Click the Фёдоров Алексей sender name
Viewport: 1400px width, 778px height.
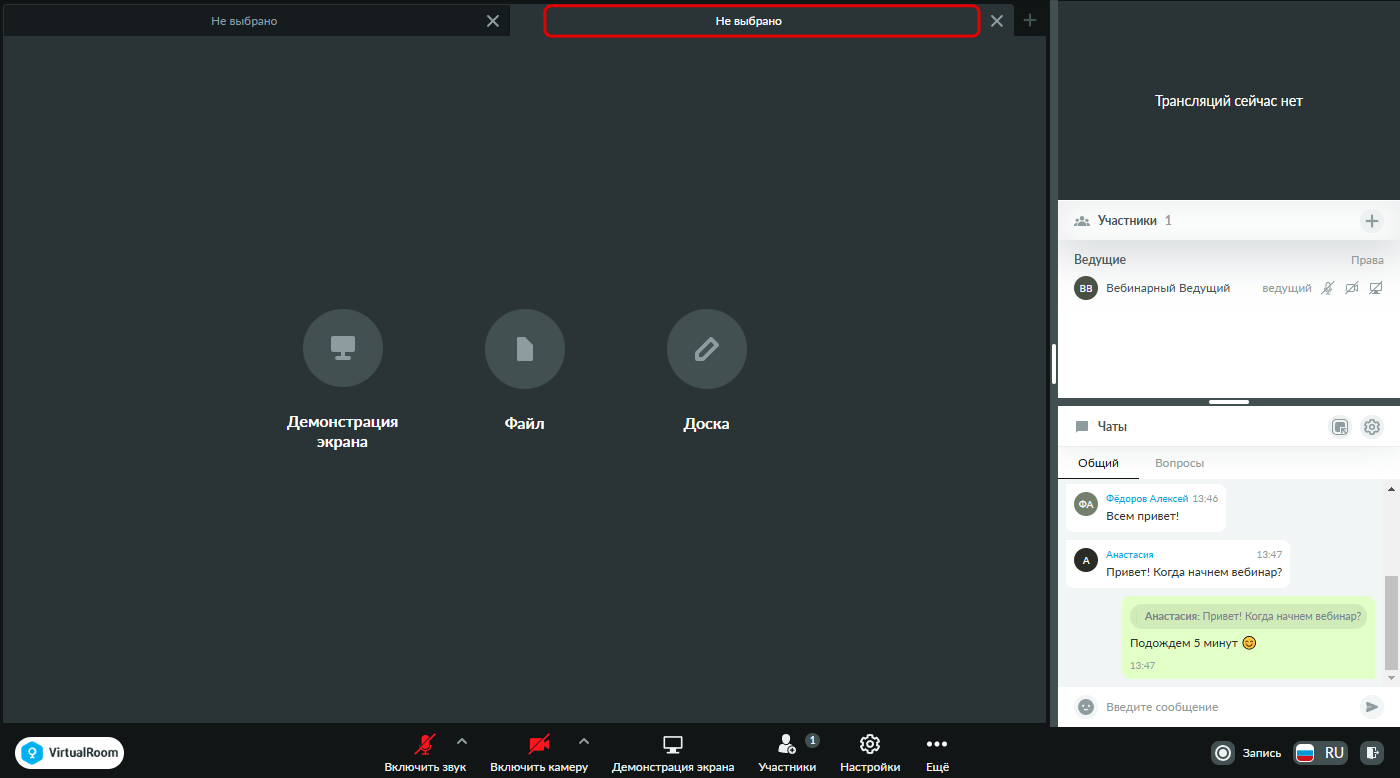(x=1147, y=498)
